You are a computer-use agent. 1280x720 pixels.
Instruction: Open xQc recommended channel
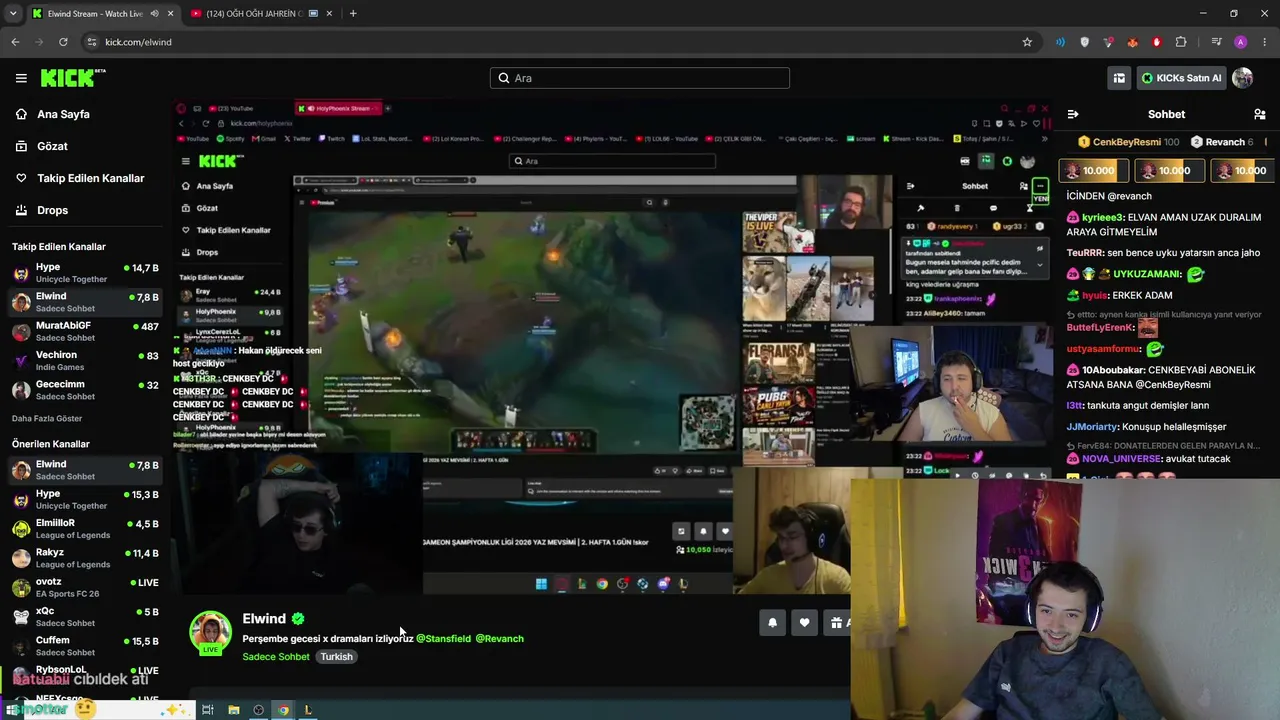pyautogui.click(x=85, y=616)
